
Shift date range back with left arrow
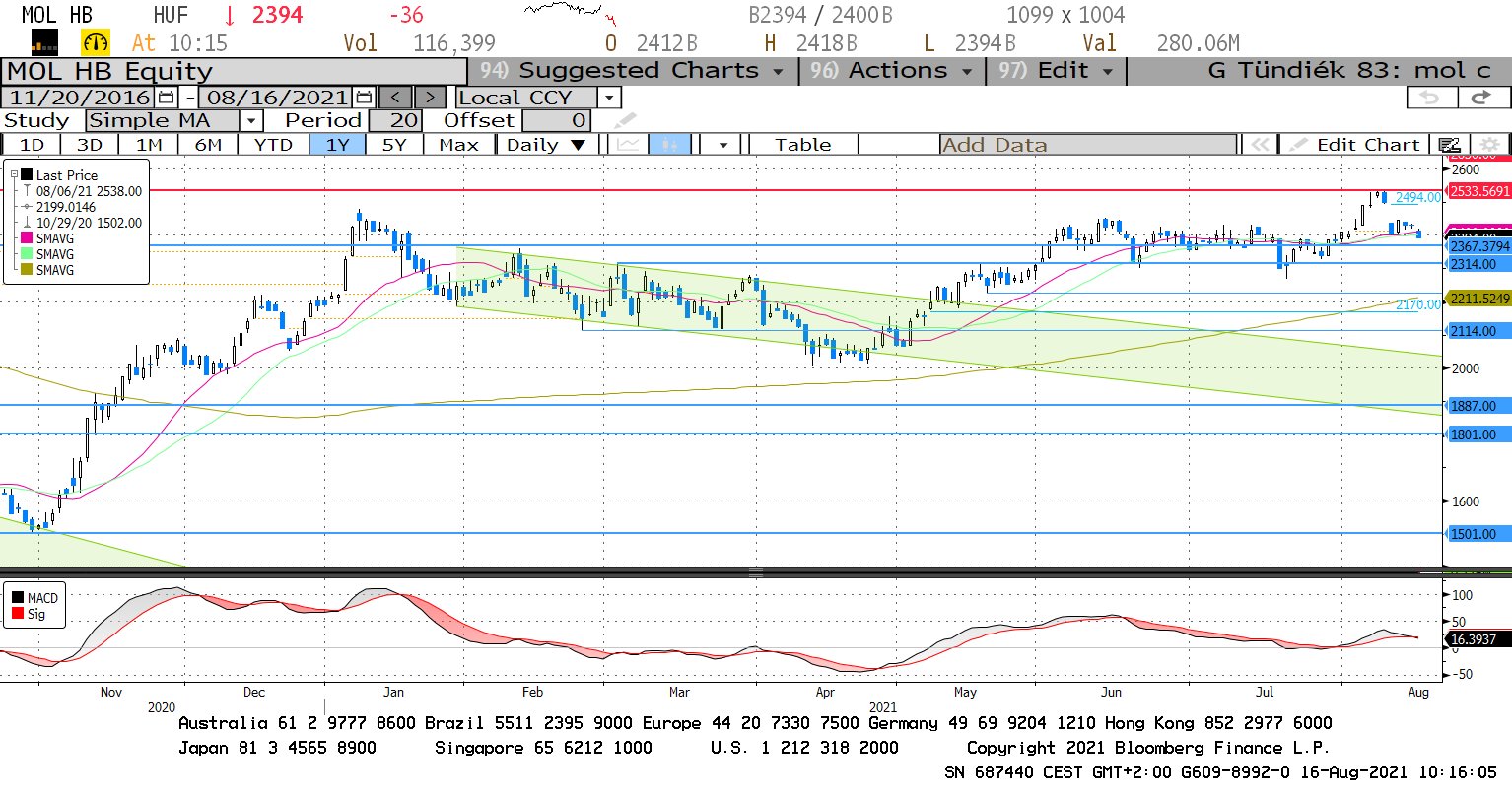point(395,98)
